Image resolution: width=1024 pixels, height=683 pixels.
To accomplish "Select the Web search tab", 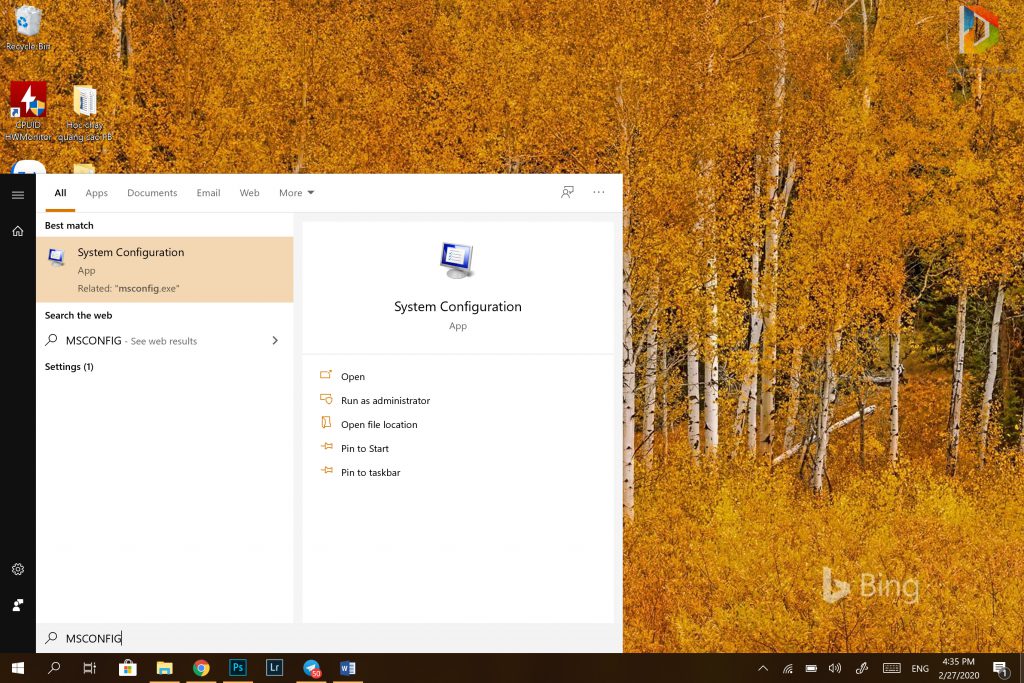I will (x=249, y=193).
